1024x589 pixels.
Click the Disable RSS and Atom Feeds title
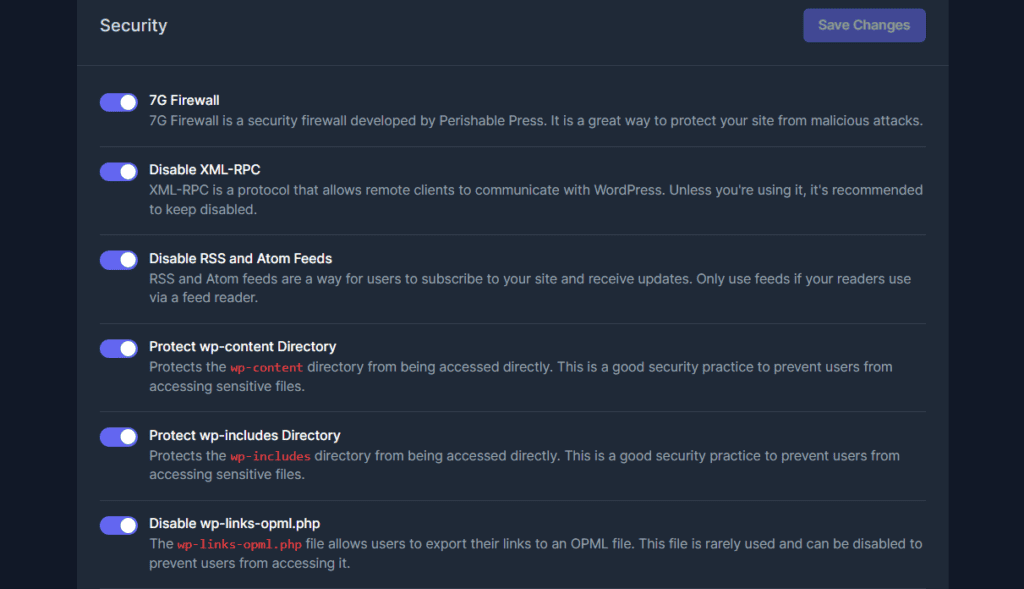click(240, 258)
